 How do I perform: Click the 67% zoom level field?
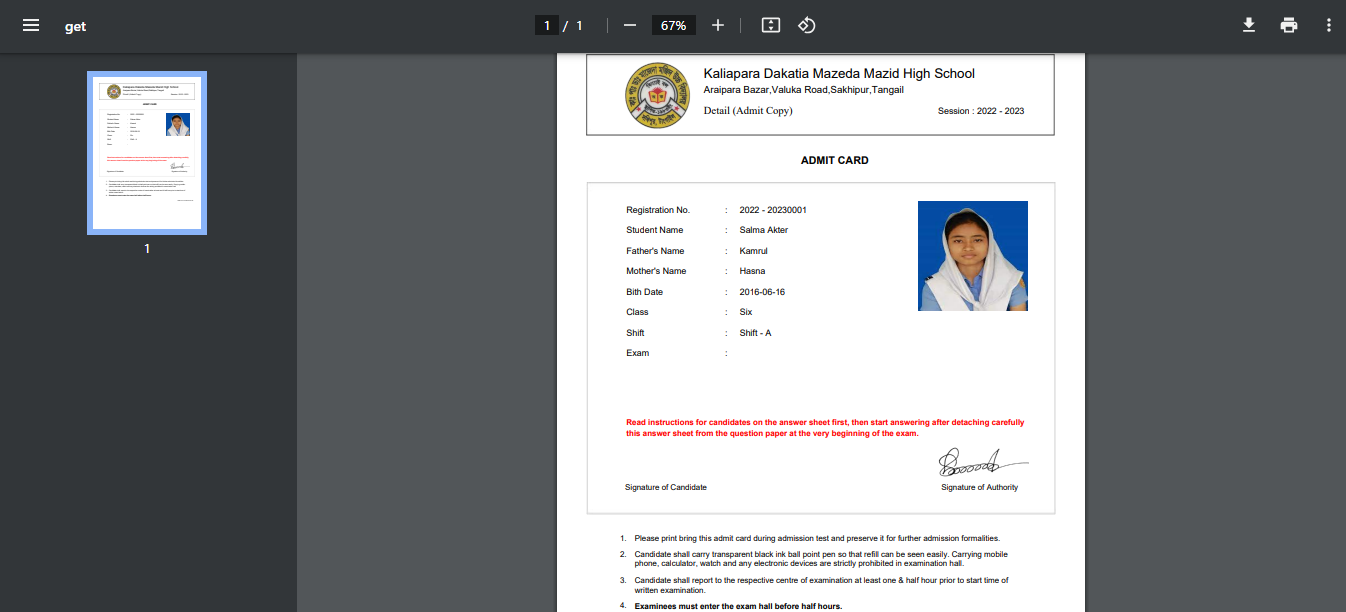pyautogui.click(x=673, y=25)
